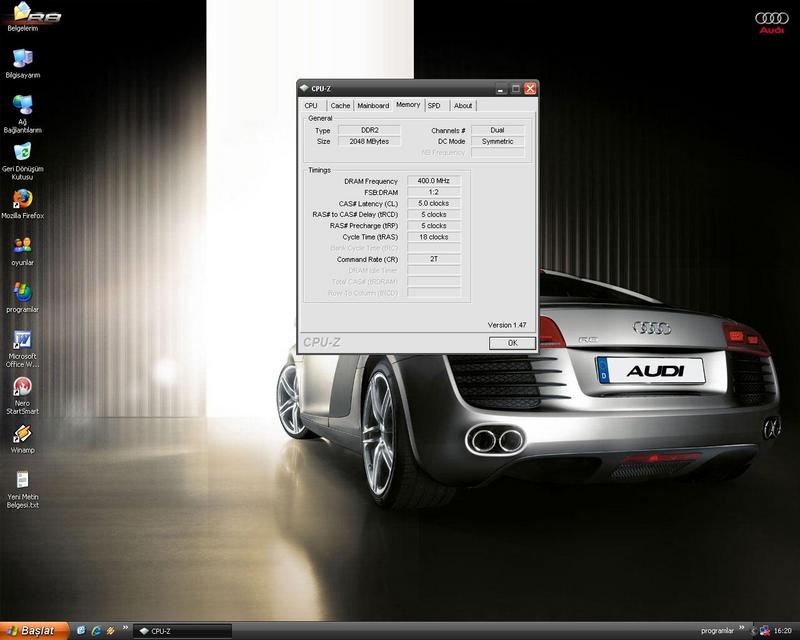Switch to the CPU tab
The image size is (800, 640).
point(311,106)
